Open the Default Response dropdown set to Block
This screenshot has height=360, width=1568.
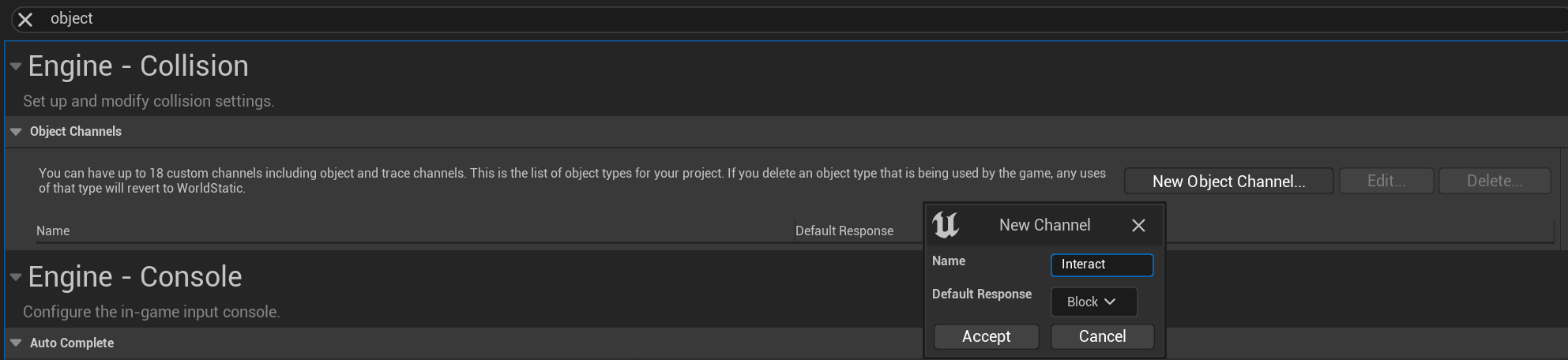pyautogui.click(x=1093, y=302)
